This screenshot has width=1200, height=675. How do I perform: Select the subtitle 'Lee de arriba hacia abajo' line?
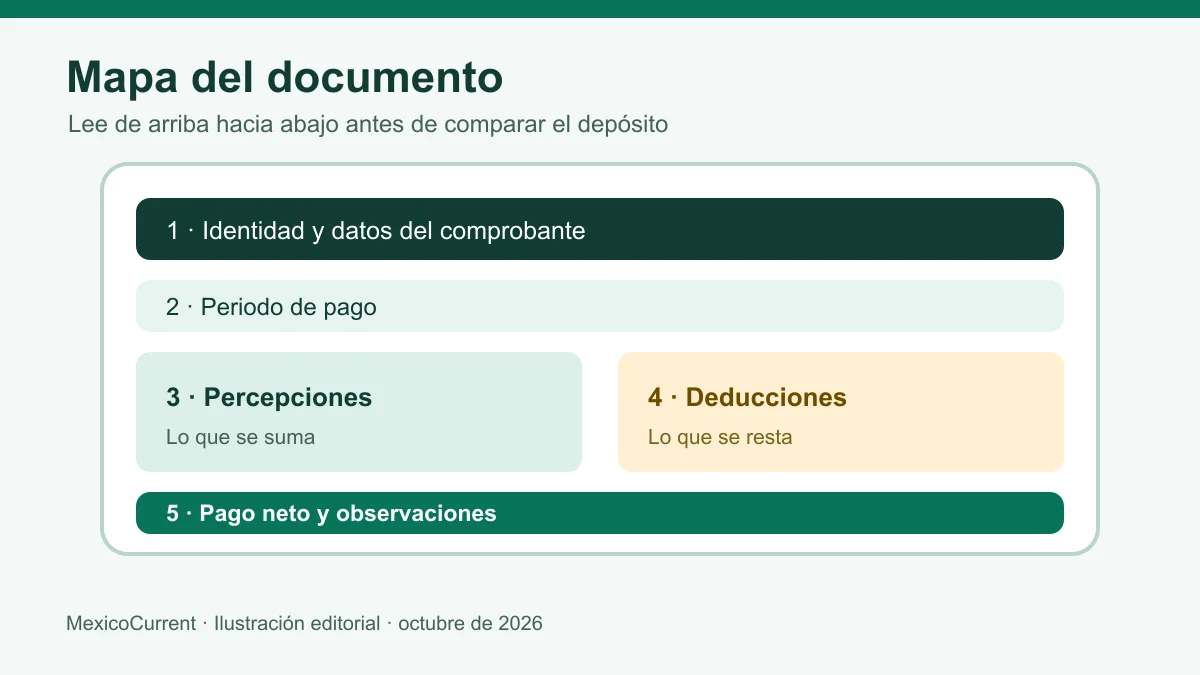click(x=368, y=125)
